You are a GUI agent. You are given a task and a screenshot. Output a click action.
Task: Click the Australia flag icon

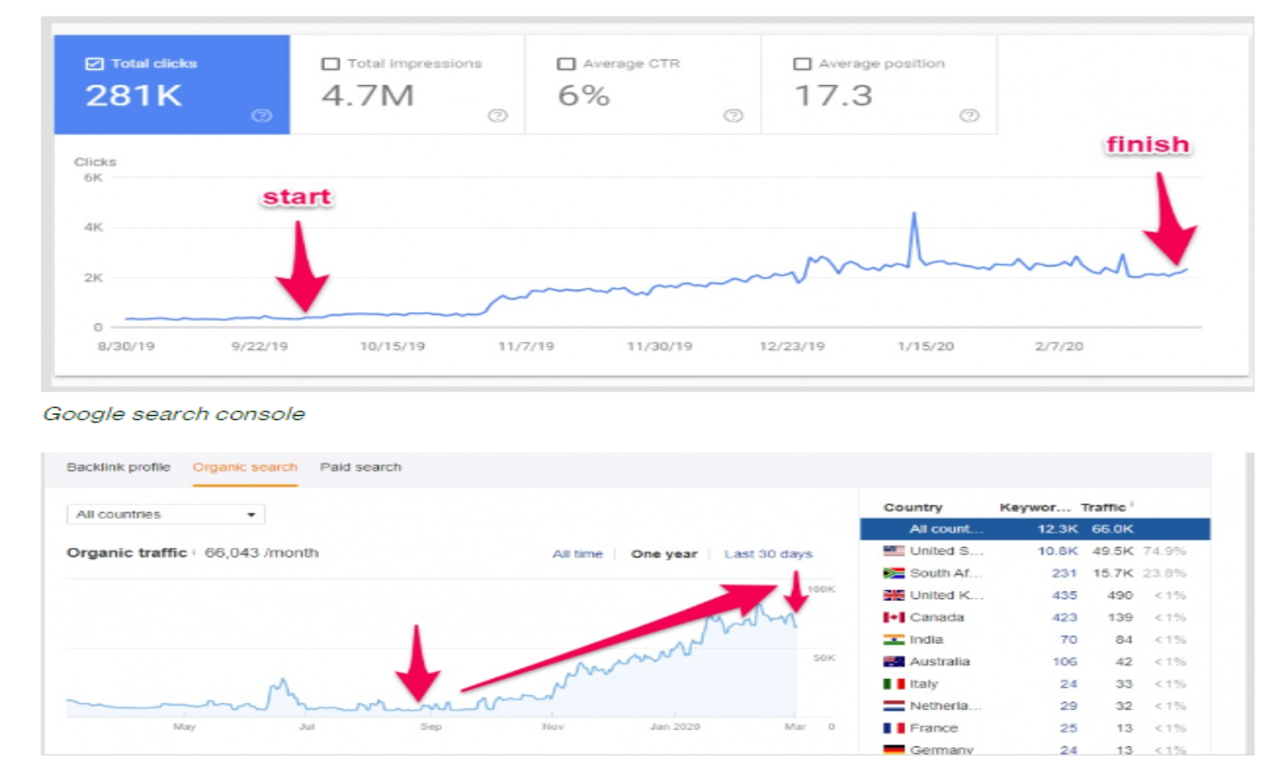[x=895, y=661]
